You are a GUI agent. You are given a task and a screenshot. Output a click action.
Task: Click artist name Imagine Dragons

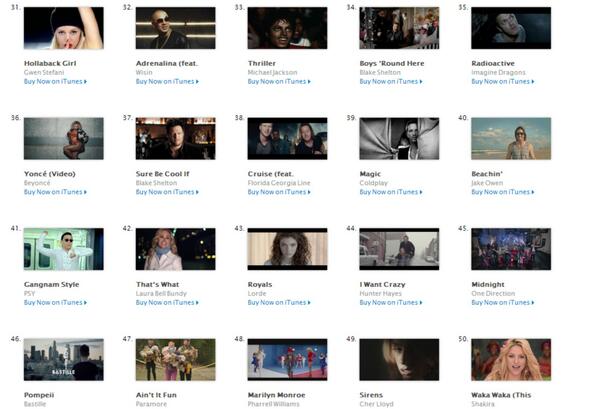point(499,72)
